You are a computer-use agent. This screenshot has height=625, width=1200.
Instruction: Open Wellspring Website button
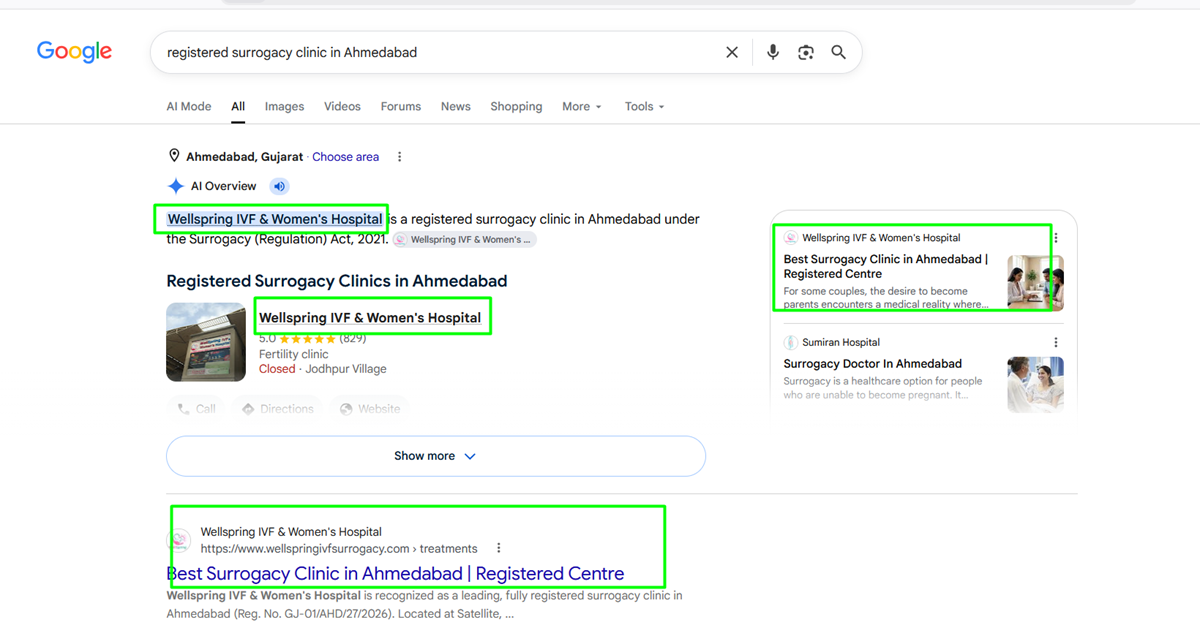click(x=370, y=408)
